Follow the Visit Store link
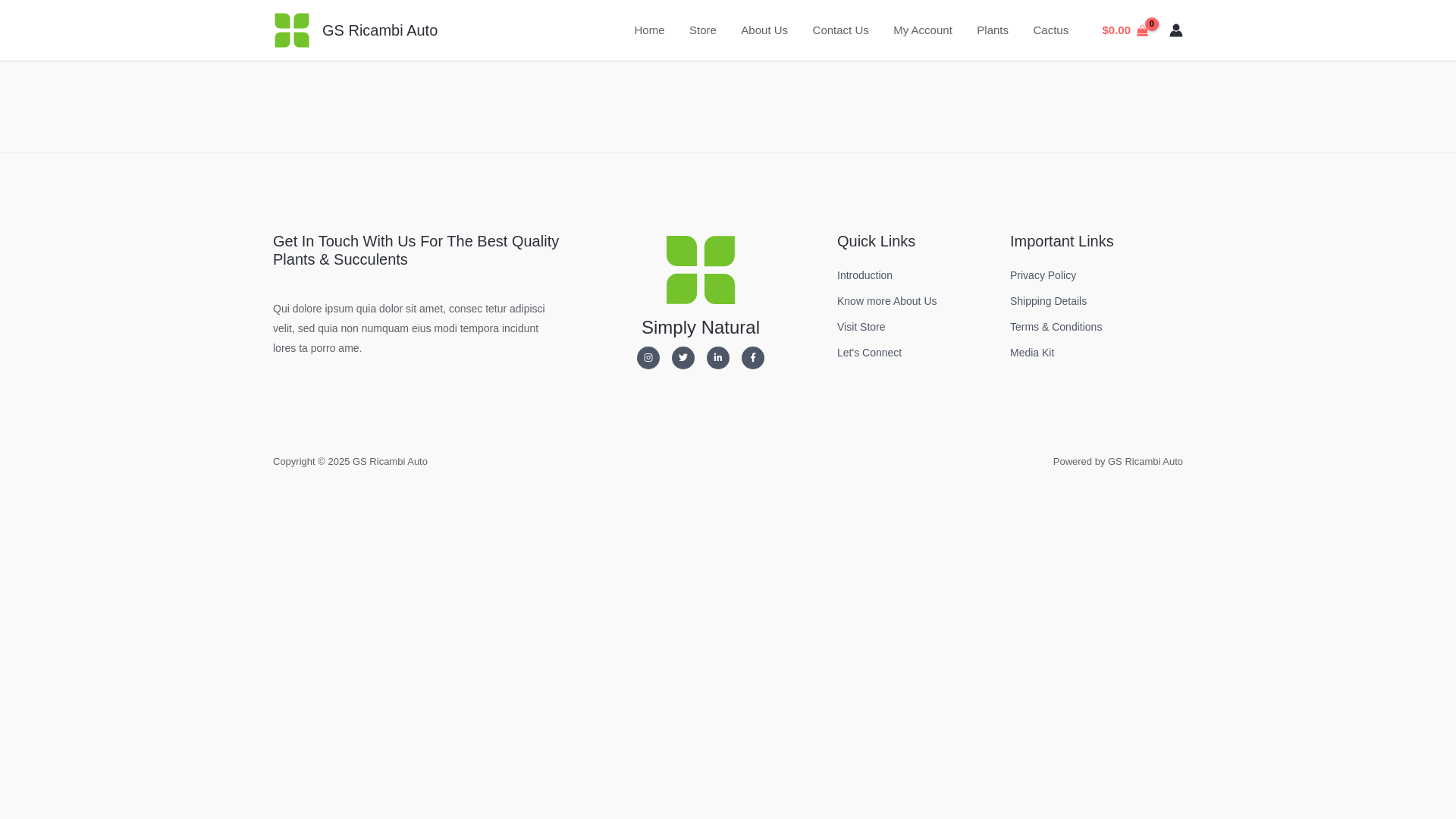1456x819 pixels. point(861,327)
